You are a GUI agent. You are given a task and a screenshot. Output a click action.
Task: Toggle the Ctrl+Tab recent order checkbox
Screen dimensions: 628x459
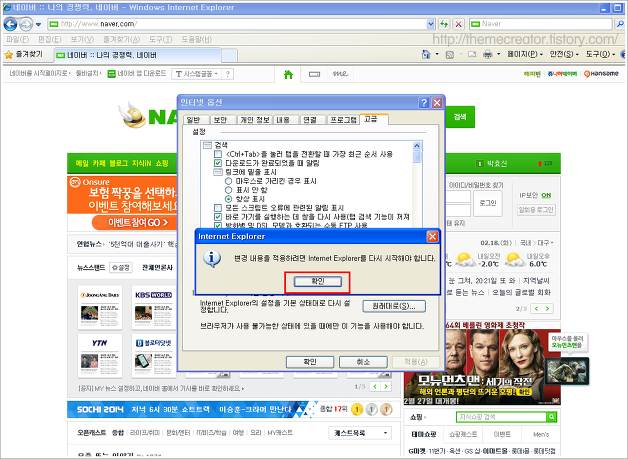point(218,154)
